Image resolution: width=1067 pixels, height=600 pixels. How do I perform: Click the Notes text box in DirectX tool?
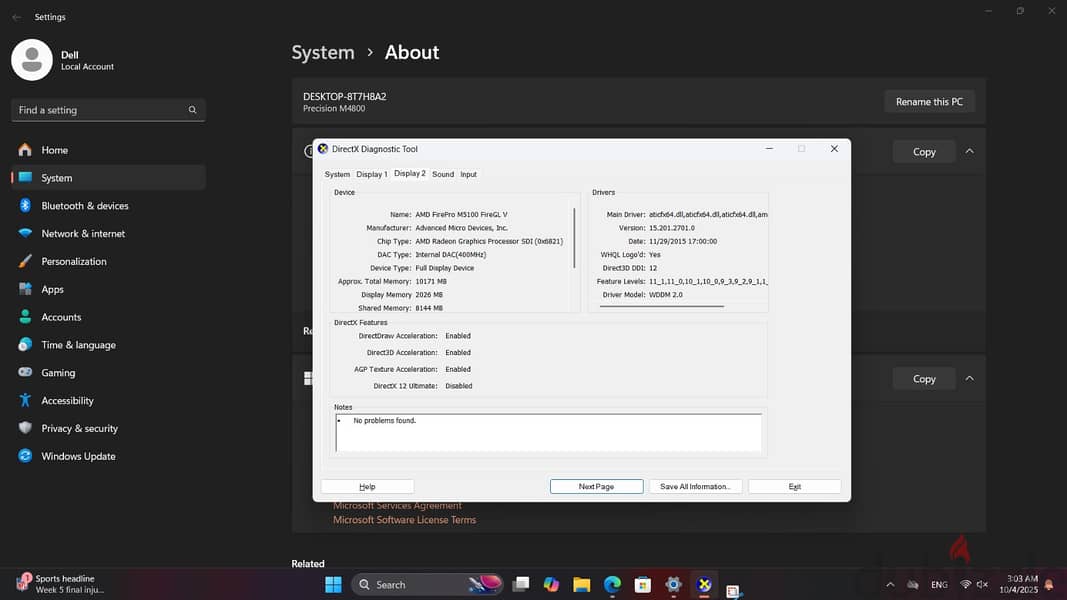[x=548, y=433]
